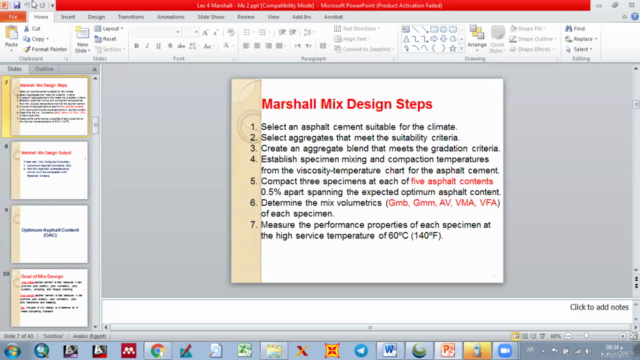Close the Slides/Outline pane

[x=95, y=69]
